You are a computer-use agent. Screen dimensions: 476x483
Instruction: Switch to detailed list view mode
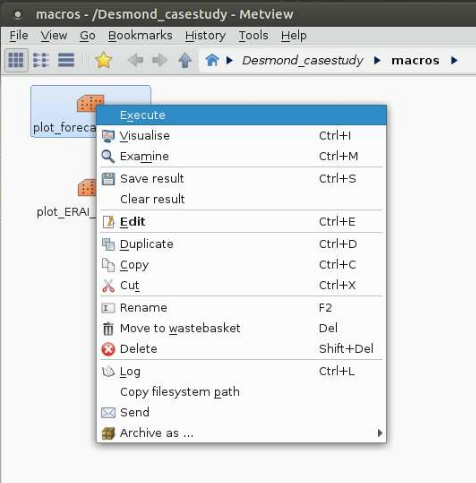click(66, 60)
